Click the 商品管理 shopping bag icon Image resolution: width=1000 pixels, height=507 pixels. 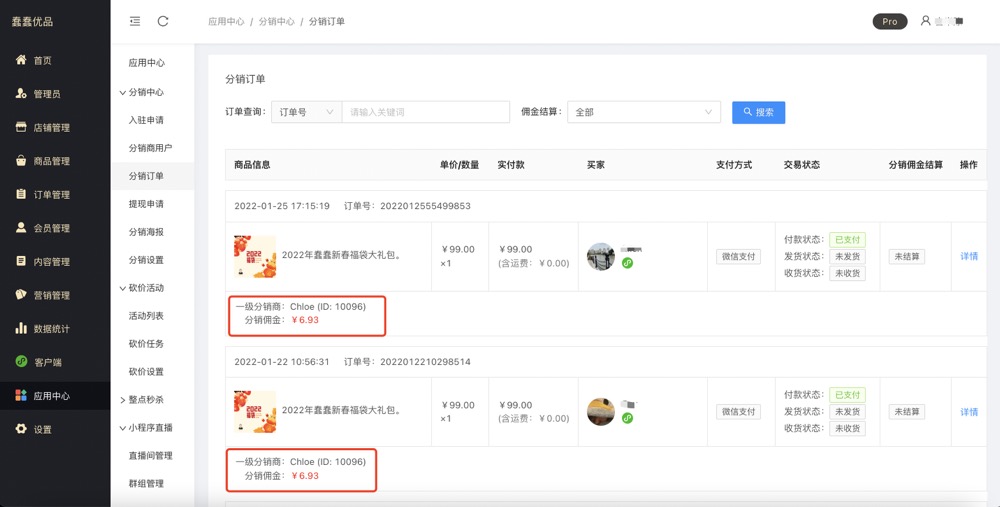pyautogui.click(x=21, y=161)
